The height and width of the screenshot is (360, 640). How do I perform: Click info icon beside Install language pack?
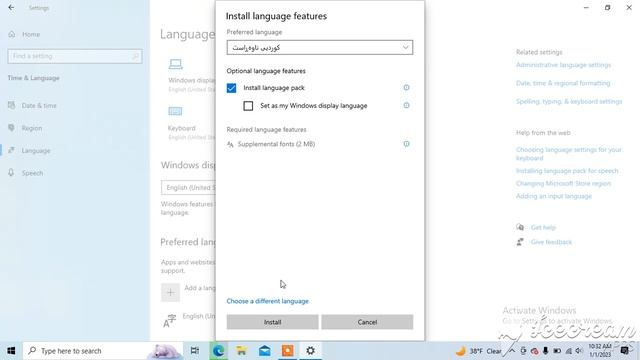(x=406, y=87)
